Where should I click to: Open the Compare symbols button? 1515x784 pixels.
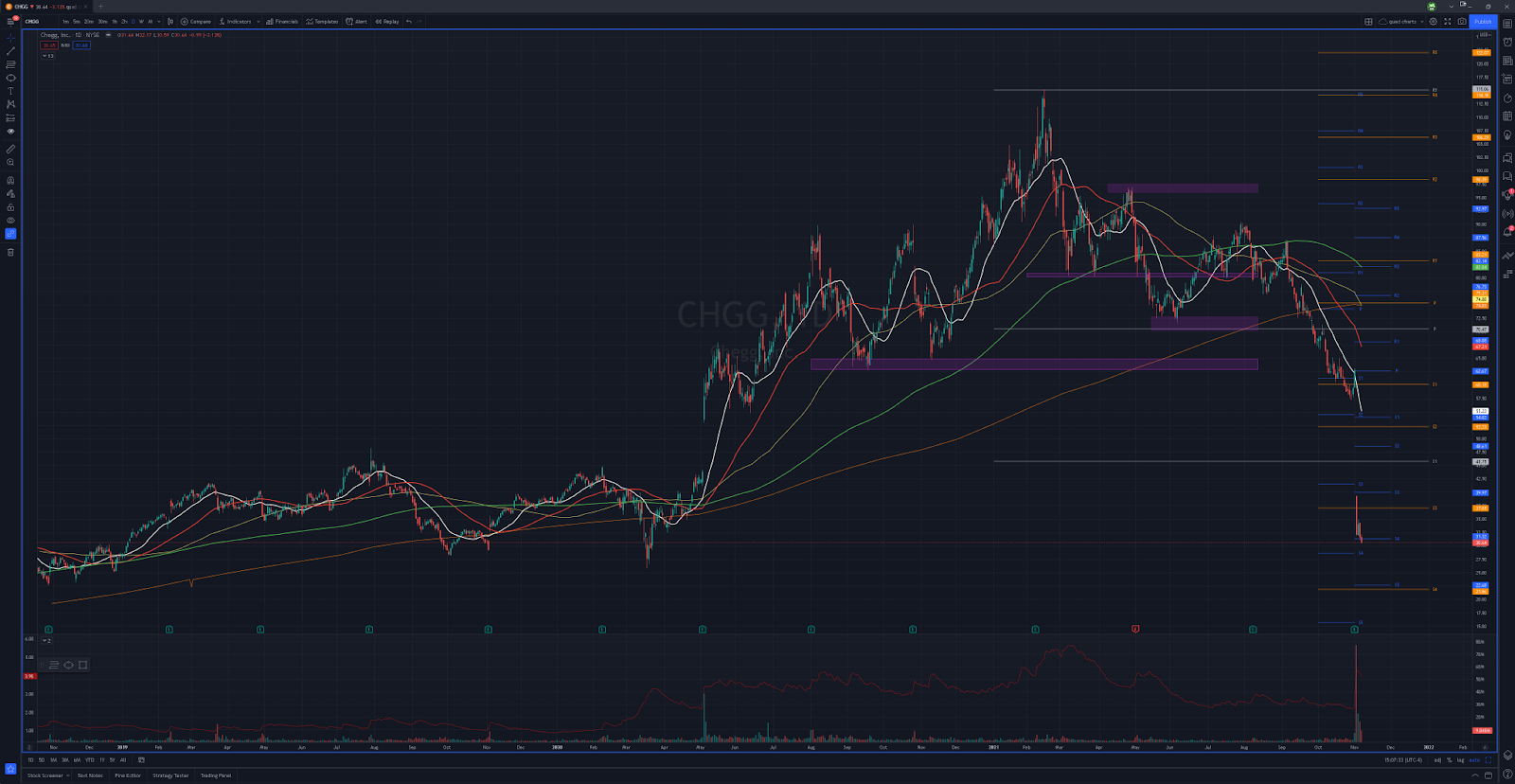point(196,21)
